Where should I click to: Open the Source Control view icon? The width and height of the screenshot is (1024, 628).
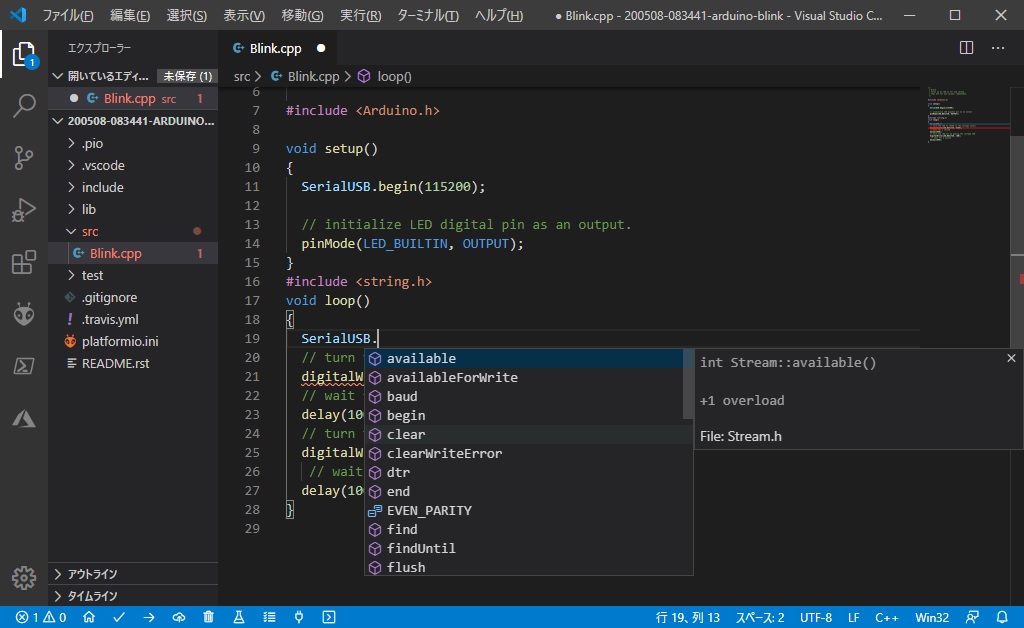(24, 158)
